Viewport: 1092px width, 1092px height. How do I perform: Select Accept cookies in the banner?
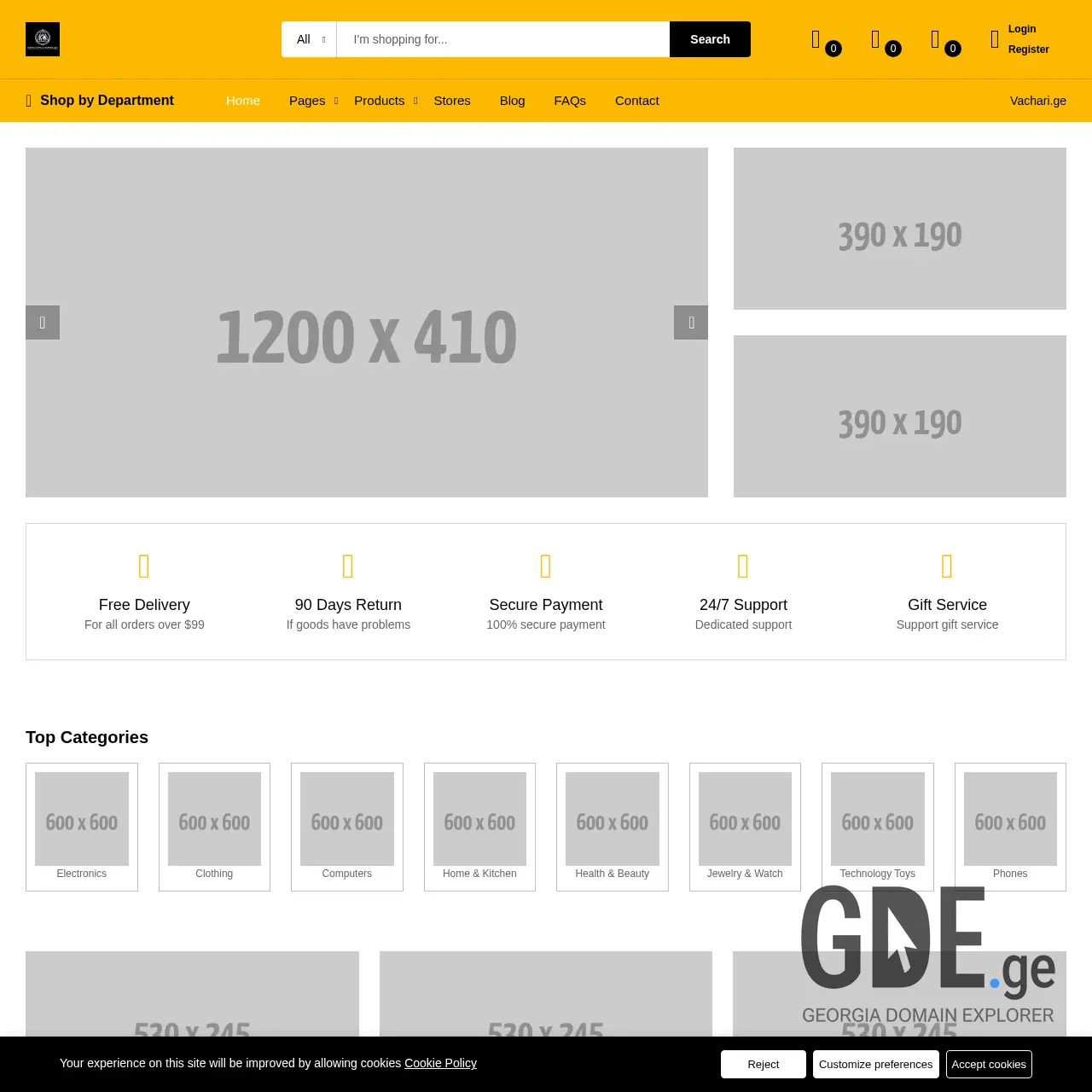[x=989, y=1064]
